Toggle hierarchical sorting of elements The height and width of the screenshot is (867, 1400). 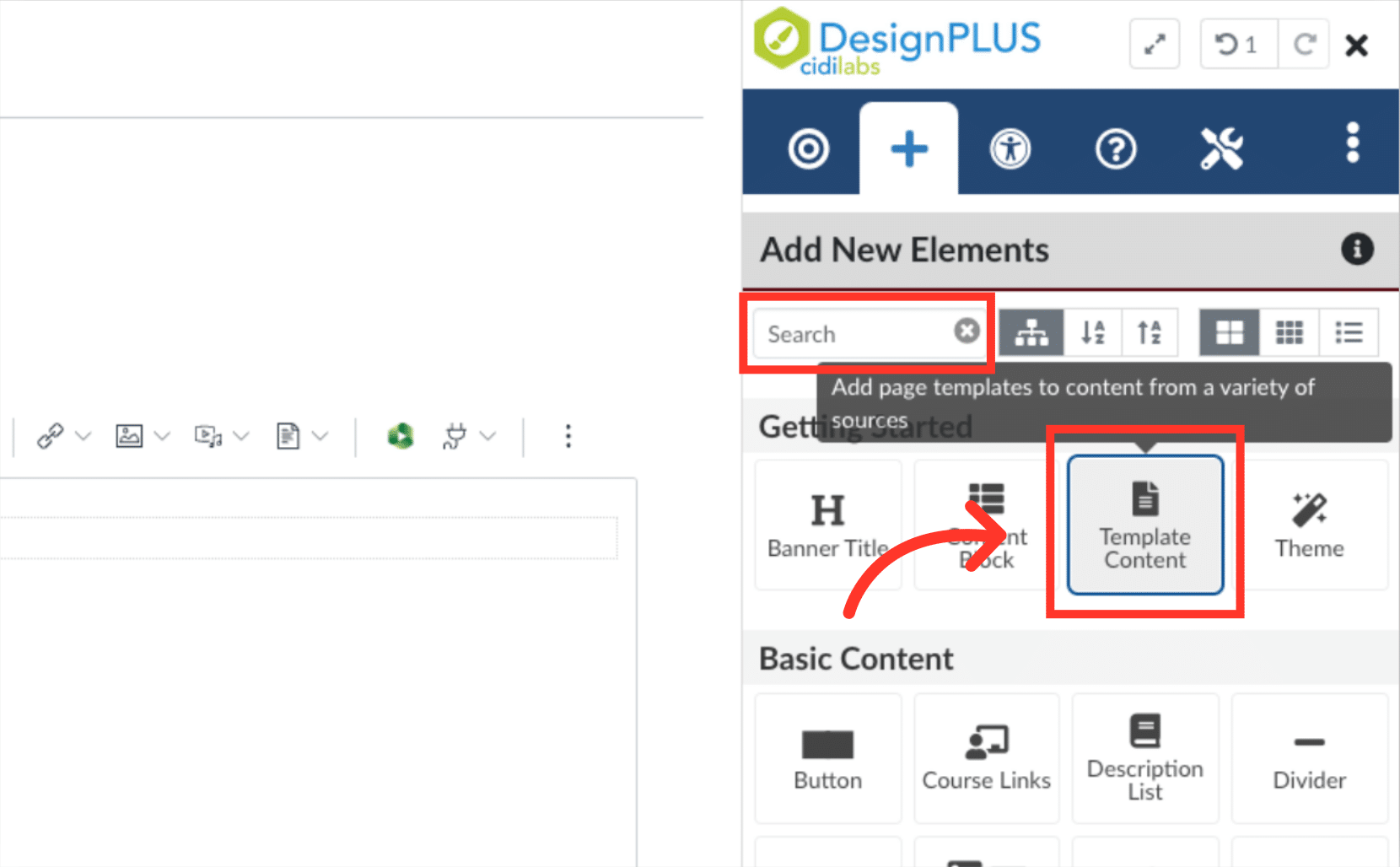[1031, 332]
